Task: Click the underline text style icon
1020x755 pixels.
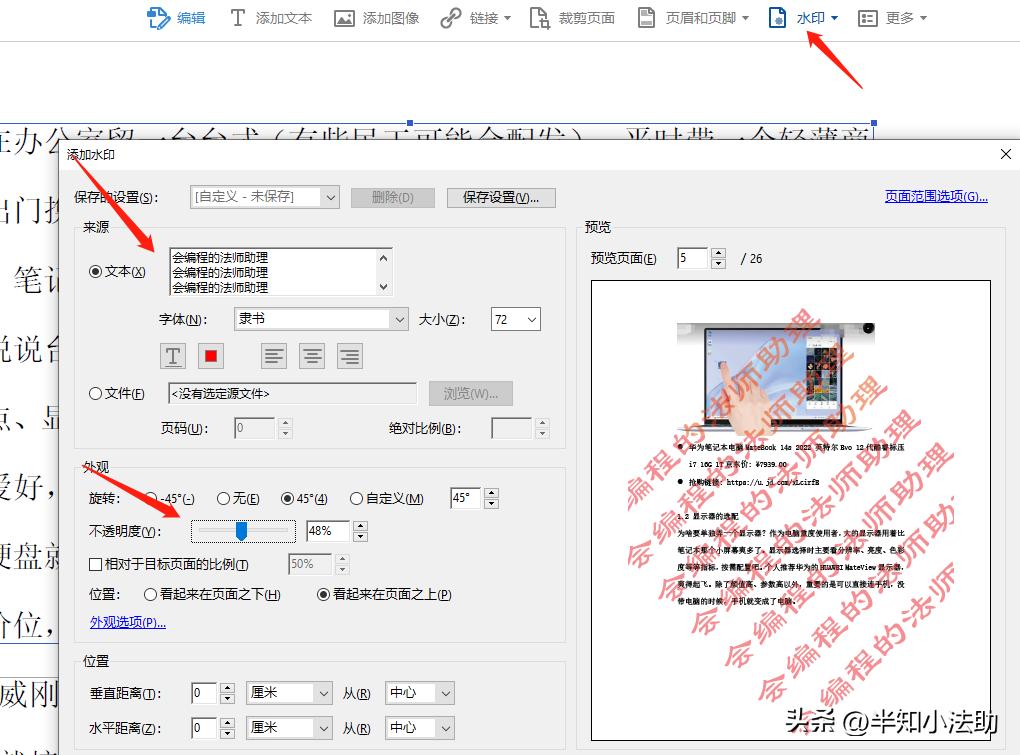Action: tap(172, 355)
